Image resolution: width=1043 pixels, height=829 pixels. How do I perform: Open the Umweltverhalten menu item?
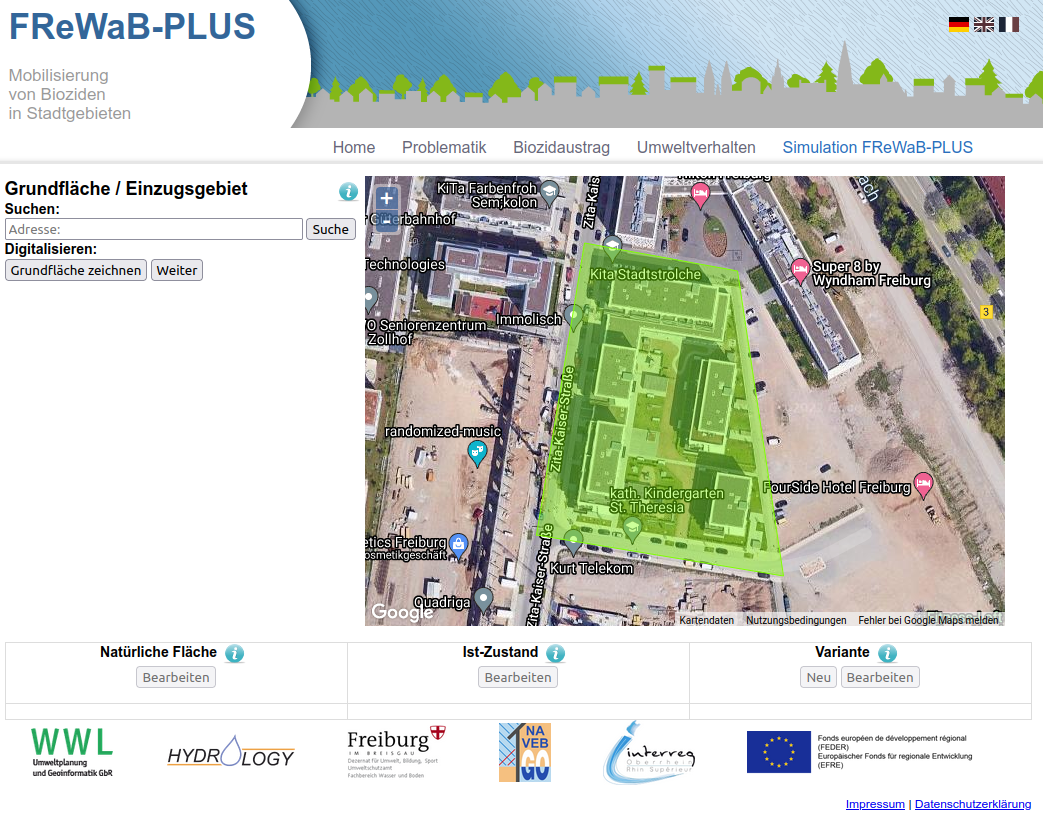[696, 147]
